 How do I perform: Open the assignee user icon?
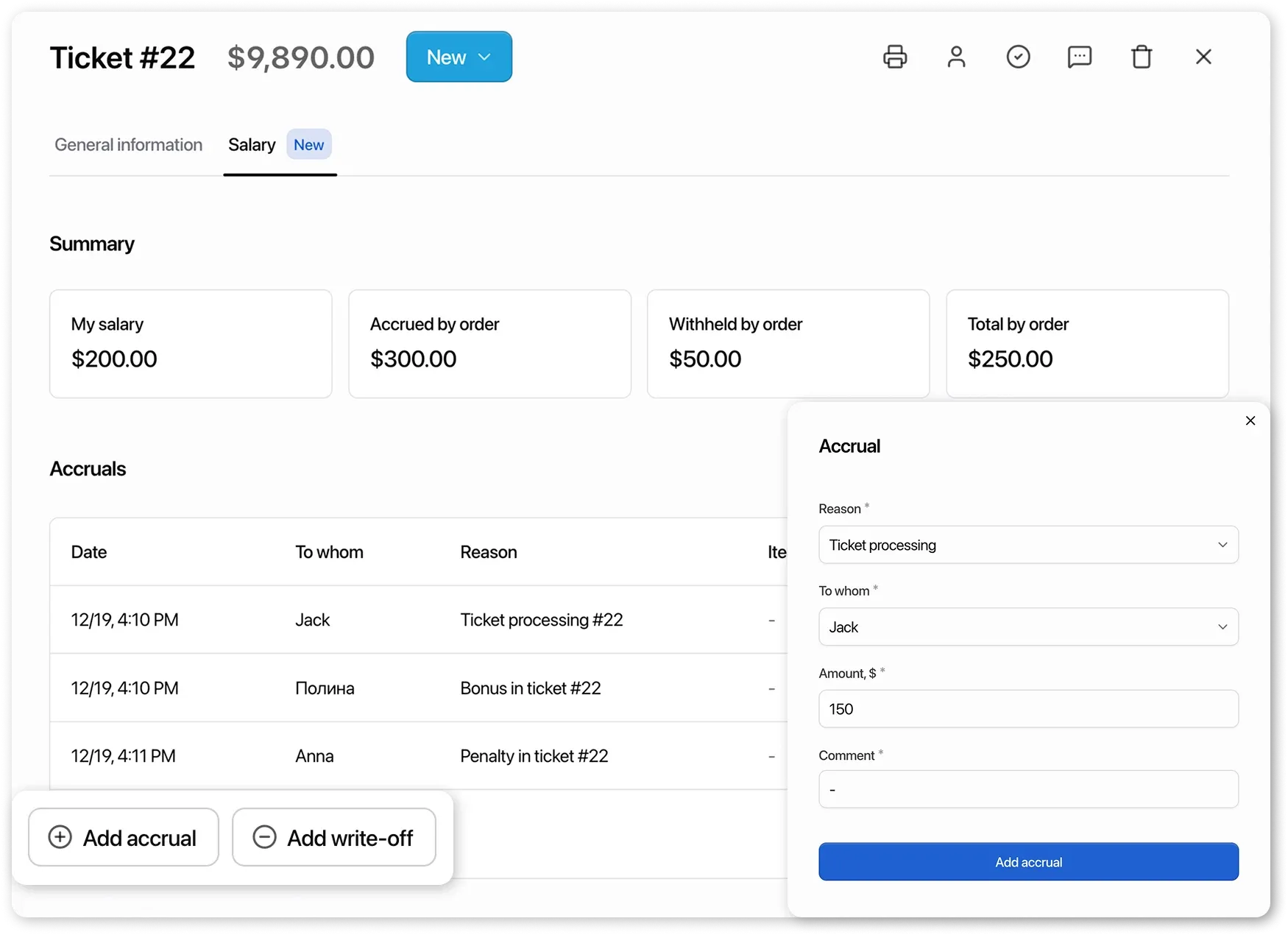coord(957,57)
